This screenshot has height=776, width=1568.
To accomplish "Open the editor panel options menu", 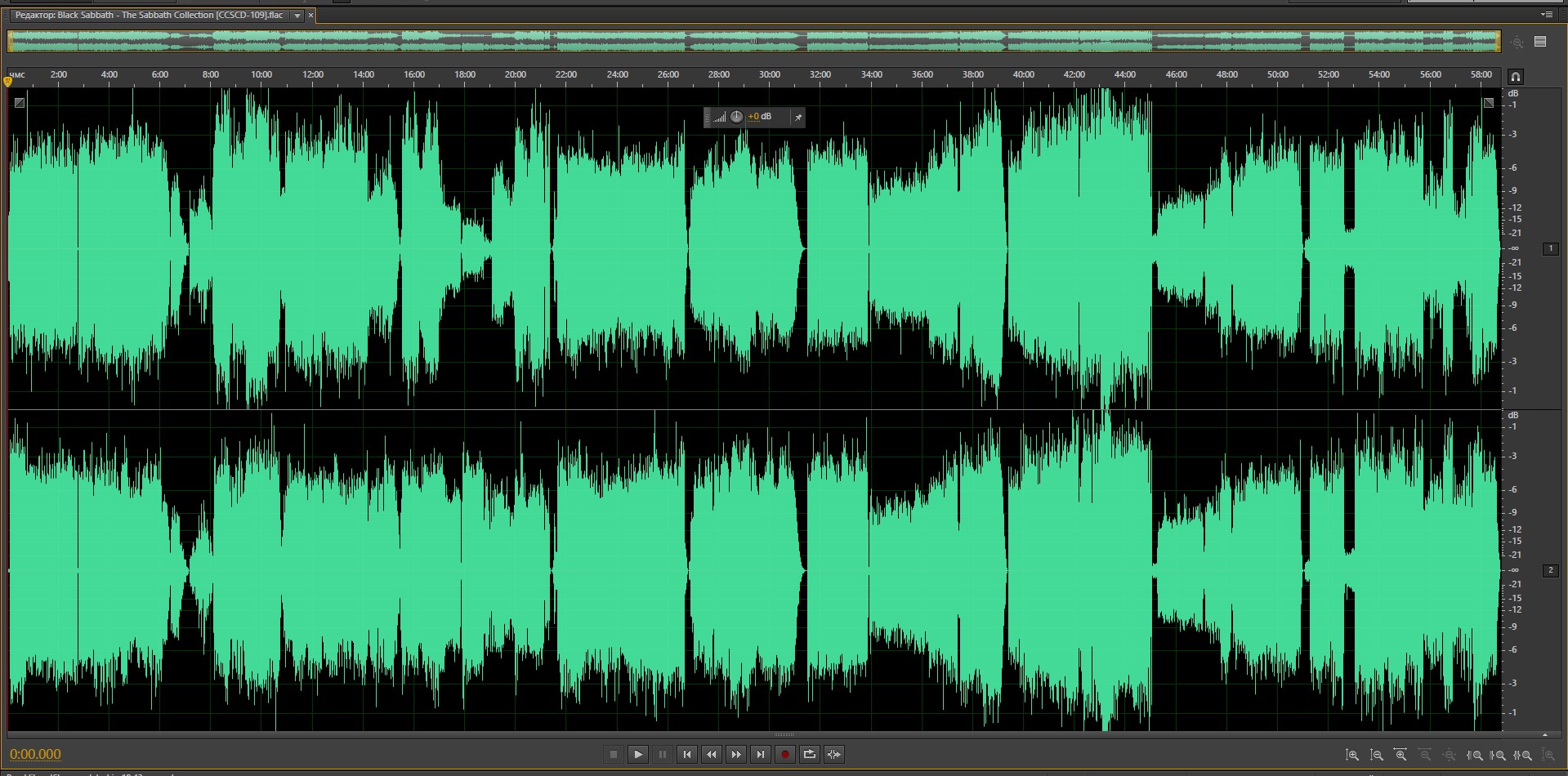I will pos(1546,15).
